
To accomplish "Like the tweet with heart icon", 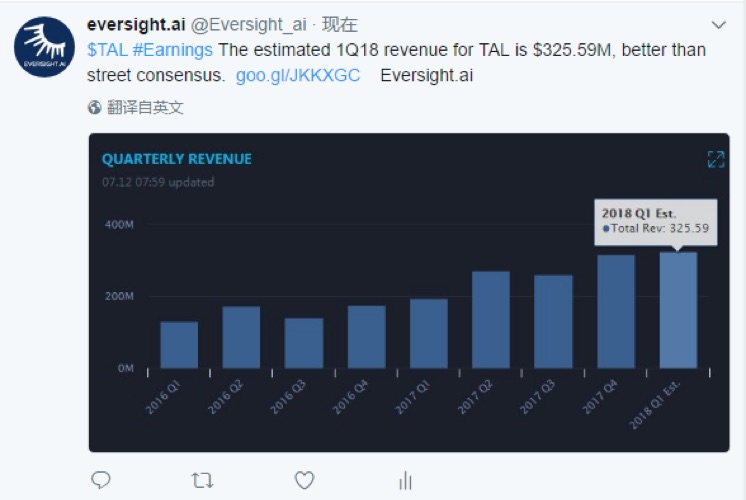I will point(305,481).
